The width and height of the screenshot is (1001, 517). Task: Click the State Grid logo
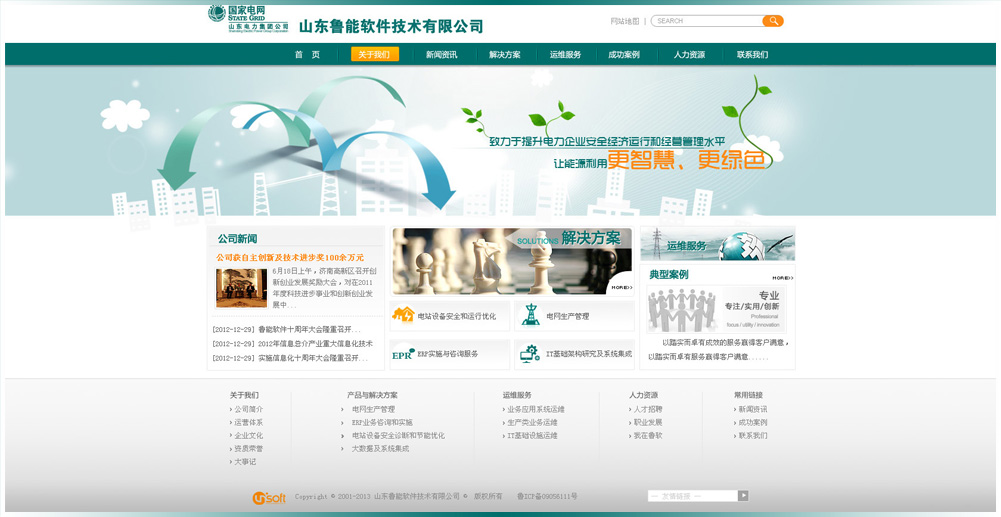[x=248, y=18]
